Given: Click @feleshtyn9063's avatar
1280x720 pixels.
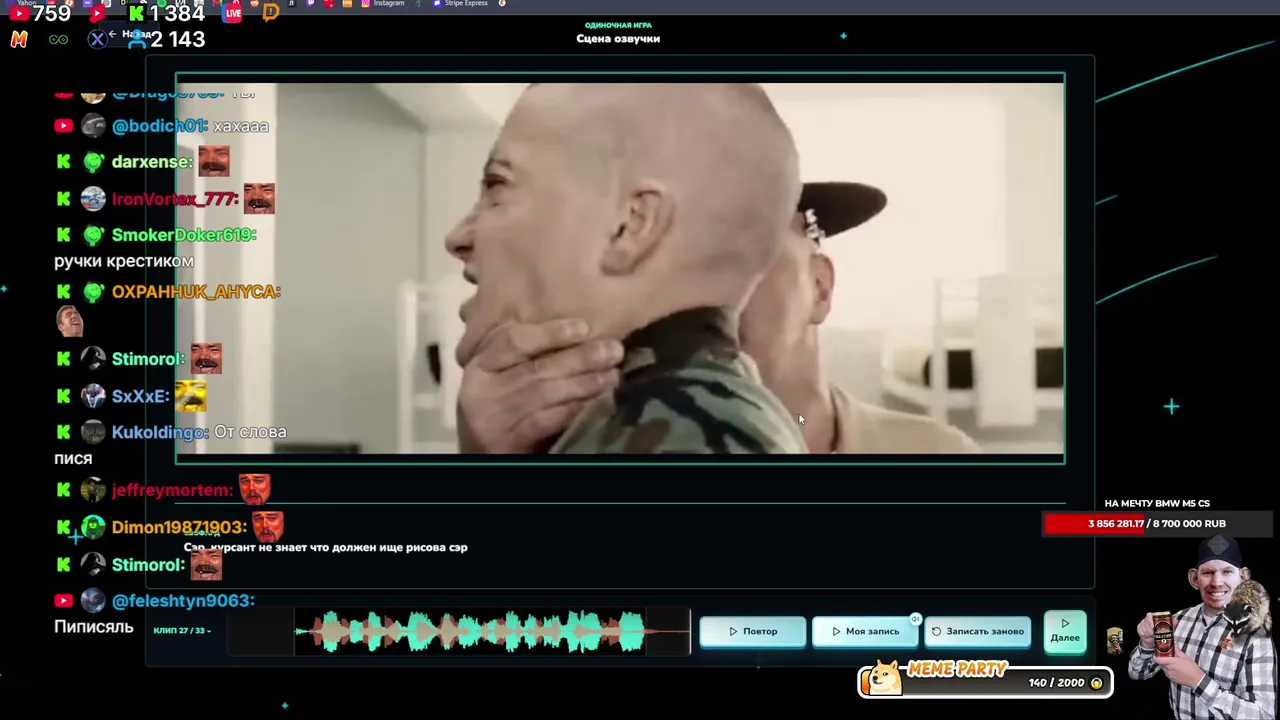Looking at the screenshot, I should 93,600.
